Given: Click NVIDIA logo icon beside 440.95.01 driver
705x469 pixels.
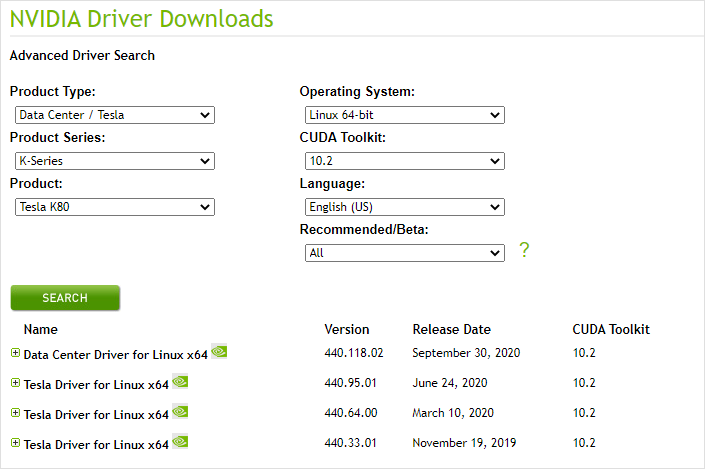Looking at the screenshot, I should tap(180, 381).
